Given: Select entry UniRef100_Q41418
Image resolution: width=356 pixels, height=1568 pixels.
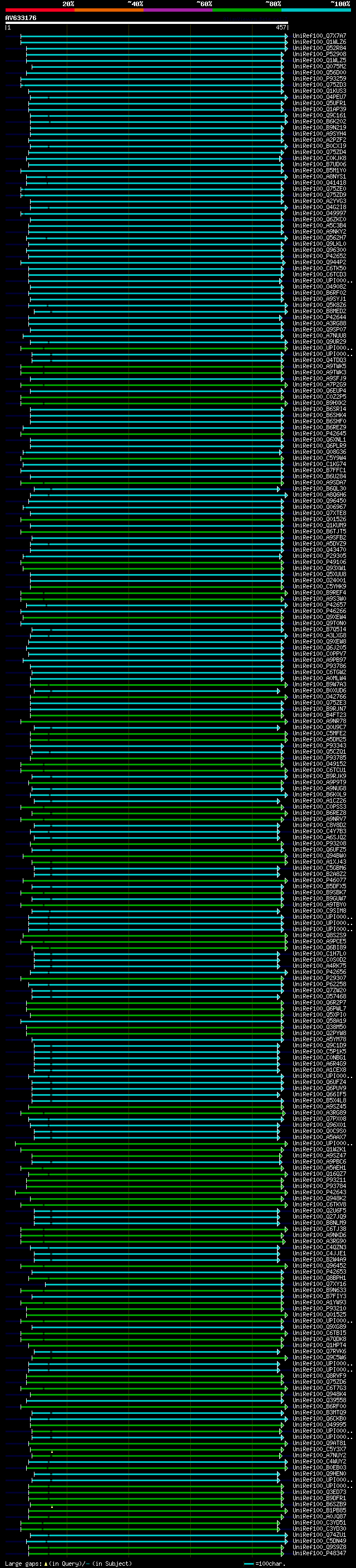Looking at the screenshot, I should 319,182.
